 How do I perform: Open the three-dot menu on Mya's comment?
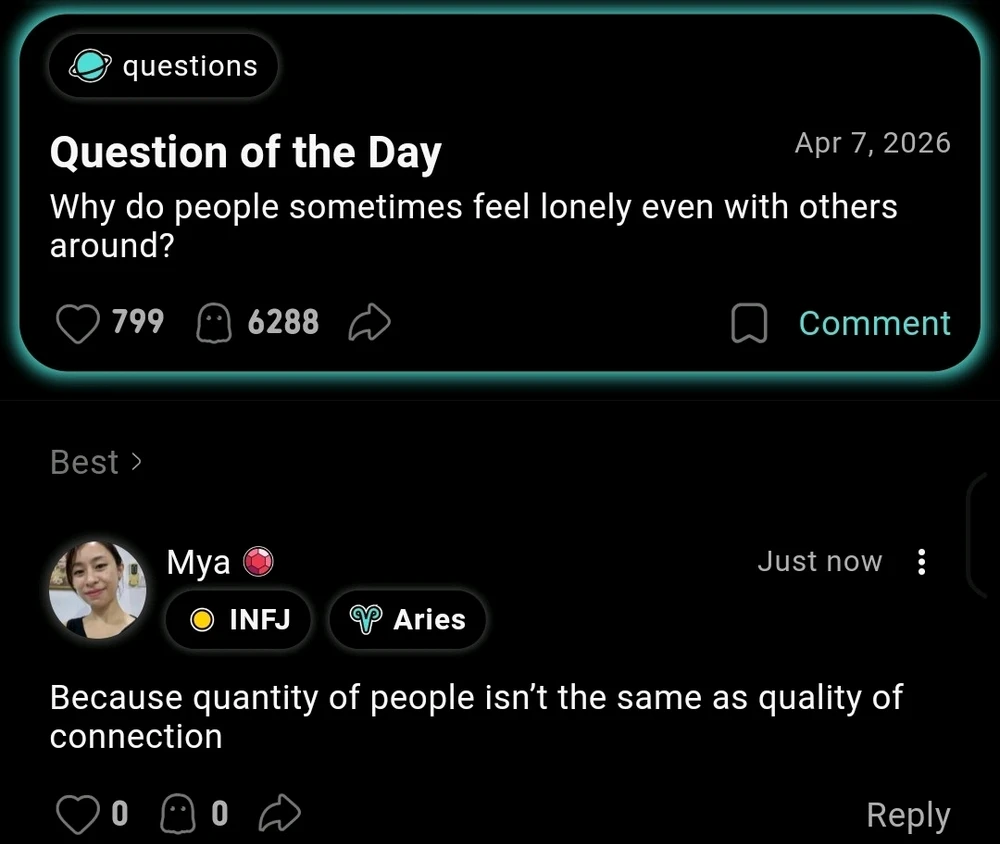point(921,562)
